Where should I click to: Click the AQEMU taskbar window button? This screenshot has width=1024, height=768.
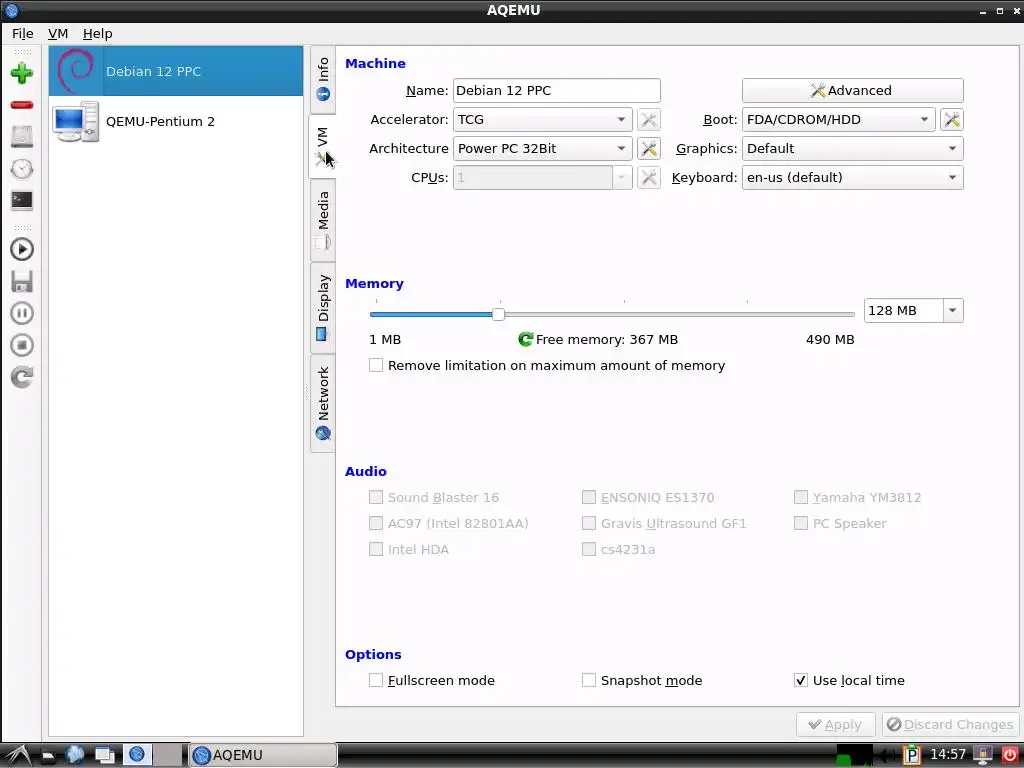263,755
